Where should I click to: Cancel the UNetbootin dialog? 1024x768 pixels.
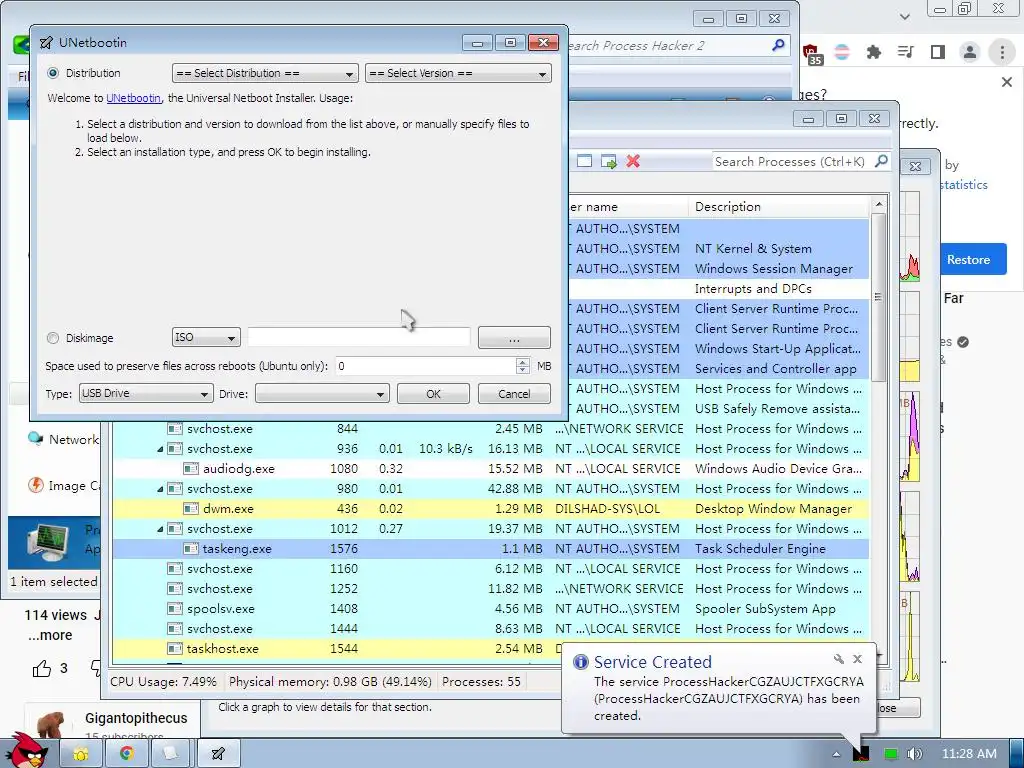tap(514, 394)
